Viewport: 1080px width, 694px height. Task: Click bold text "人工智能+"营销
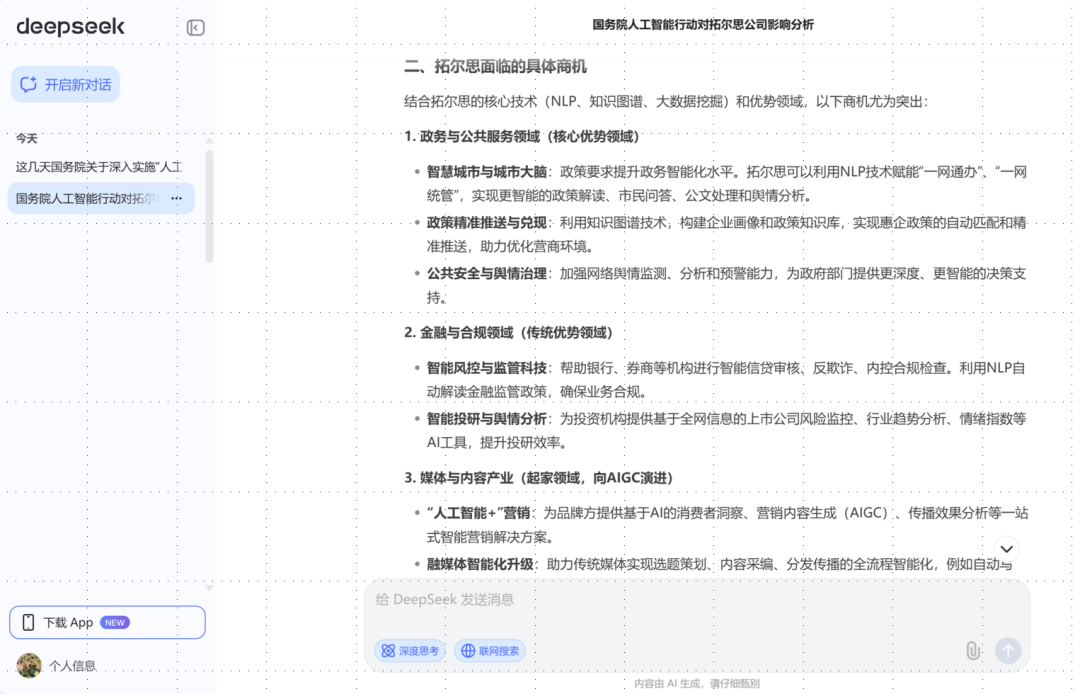(x=478, y=513)
